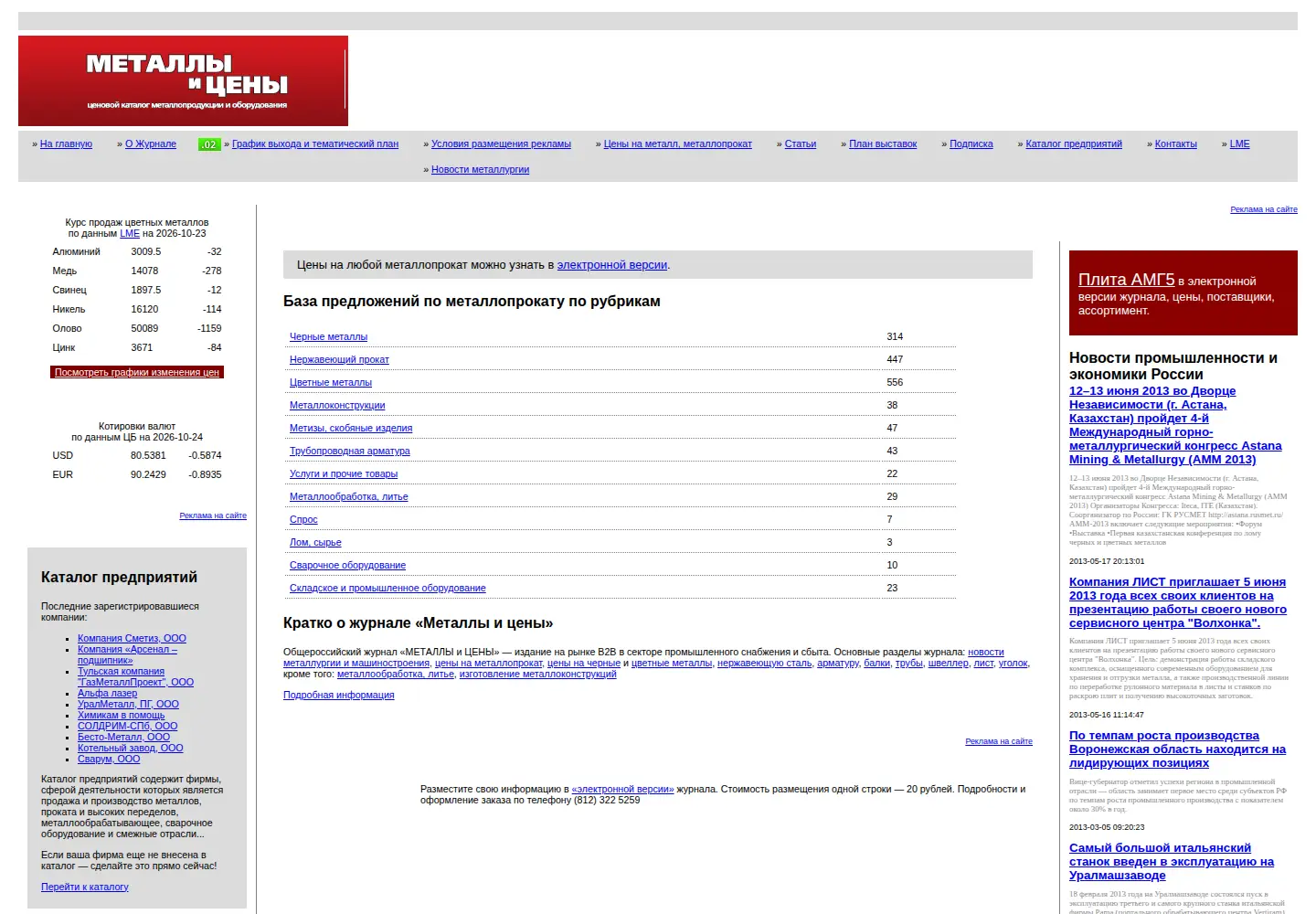Viewport: 1316px width, 914px height.
Task: Open Нержавеющий прокат category
Action: [339, 360]
